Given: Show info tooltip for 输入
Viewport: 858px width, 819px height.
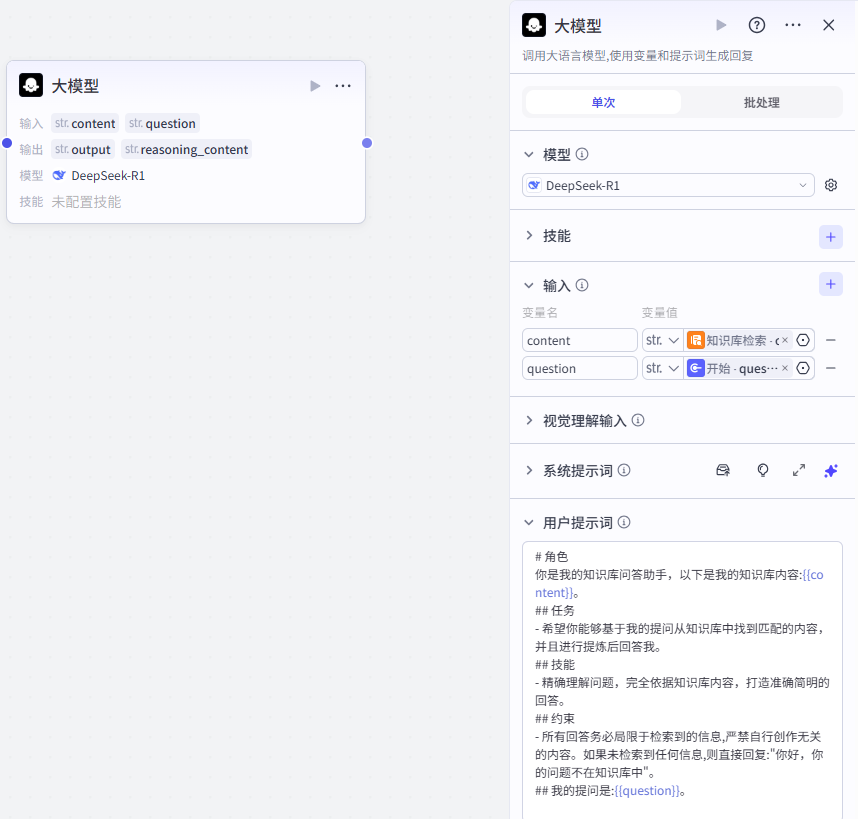Looking at the screenshot, I should pyautogui.click(x=582, y=285).
